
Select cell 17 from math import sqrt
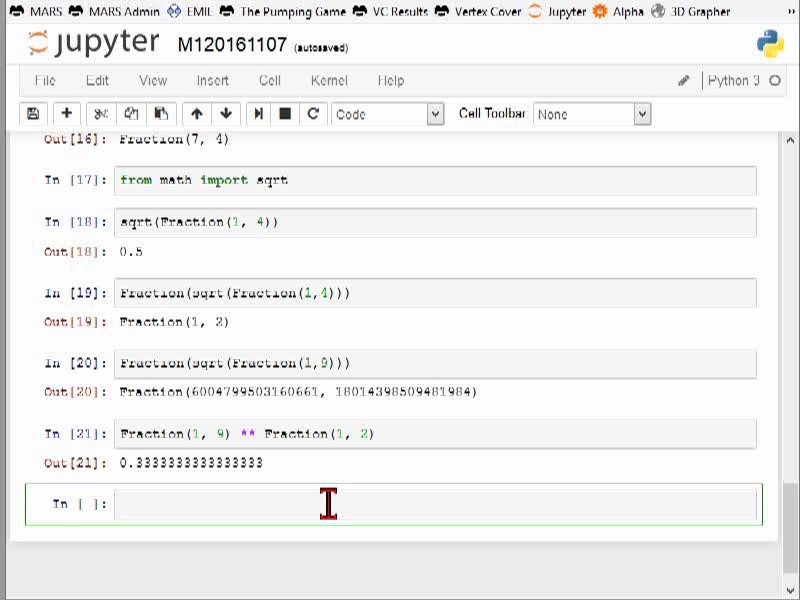click(435, 180)
